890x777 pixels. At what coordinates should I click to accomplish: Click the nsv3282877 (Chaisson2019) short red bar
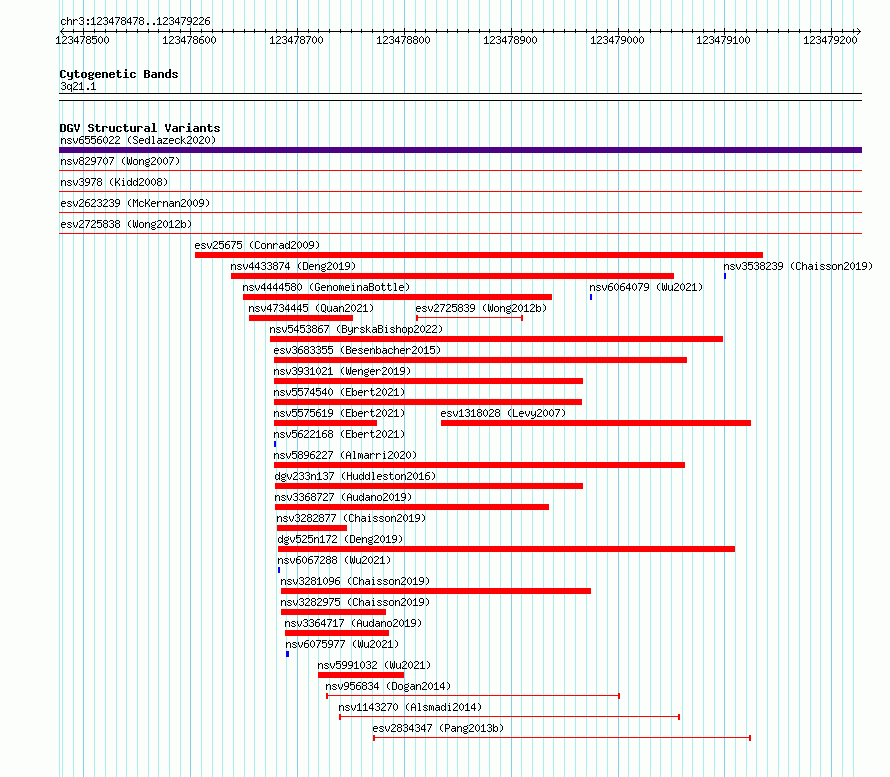(312, 528)
